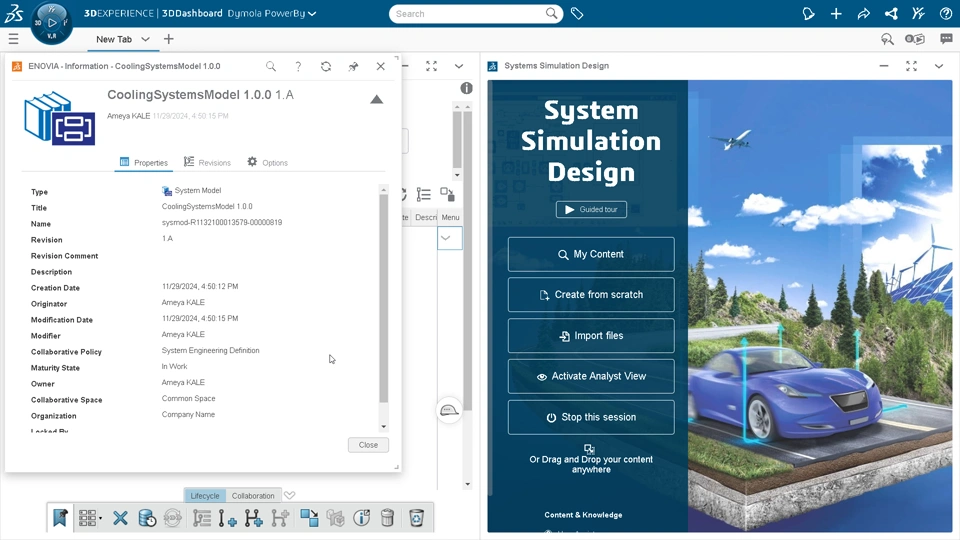Open the information icon in bottom toolbar
Viewport: 960px width, 540px height.
pos(362,518)
